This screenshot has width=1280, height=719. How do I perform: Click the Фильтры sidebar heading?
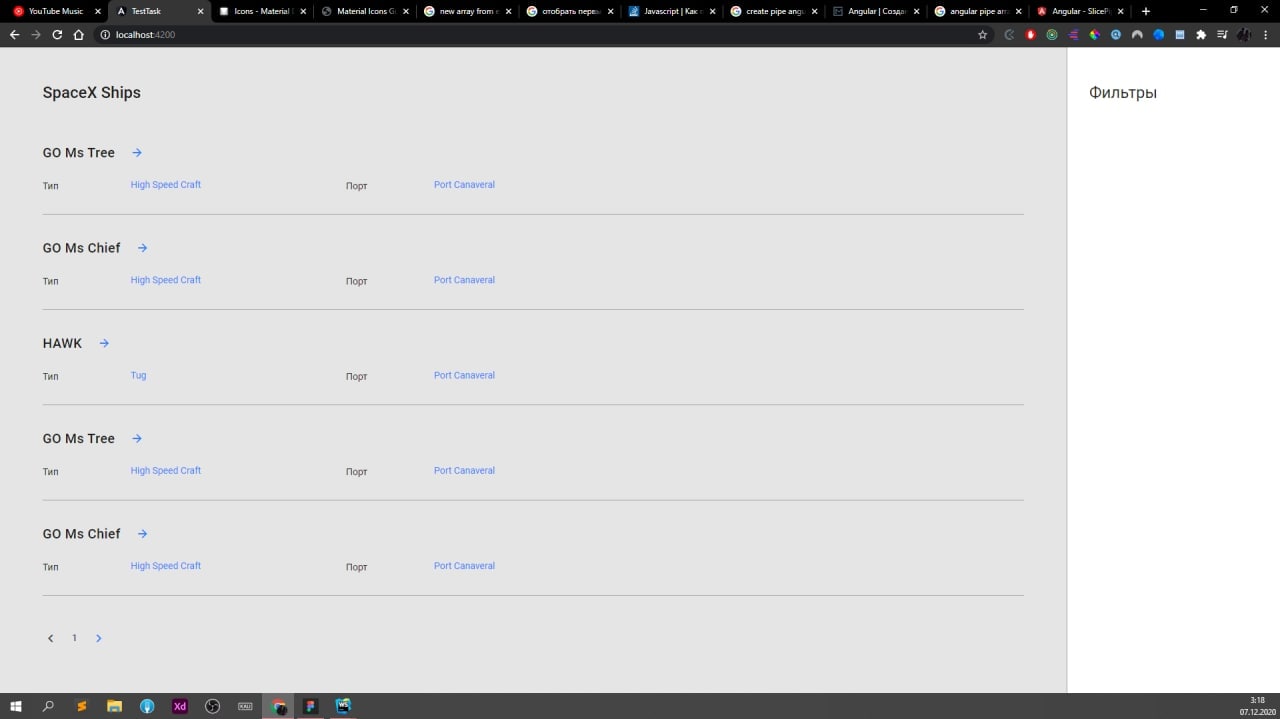pyautogui.click(x=1123, y=92)
